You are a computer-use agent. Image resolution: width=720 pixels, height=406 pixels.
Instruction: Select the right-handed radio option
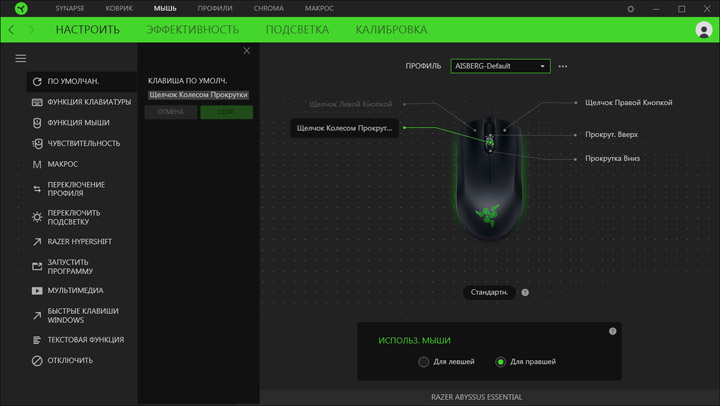[501, 362]
